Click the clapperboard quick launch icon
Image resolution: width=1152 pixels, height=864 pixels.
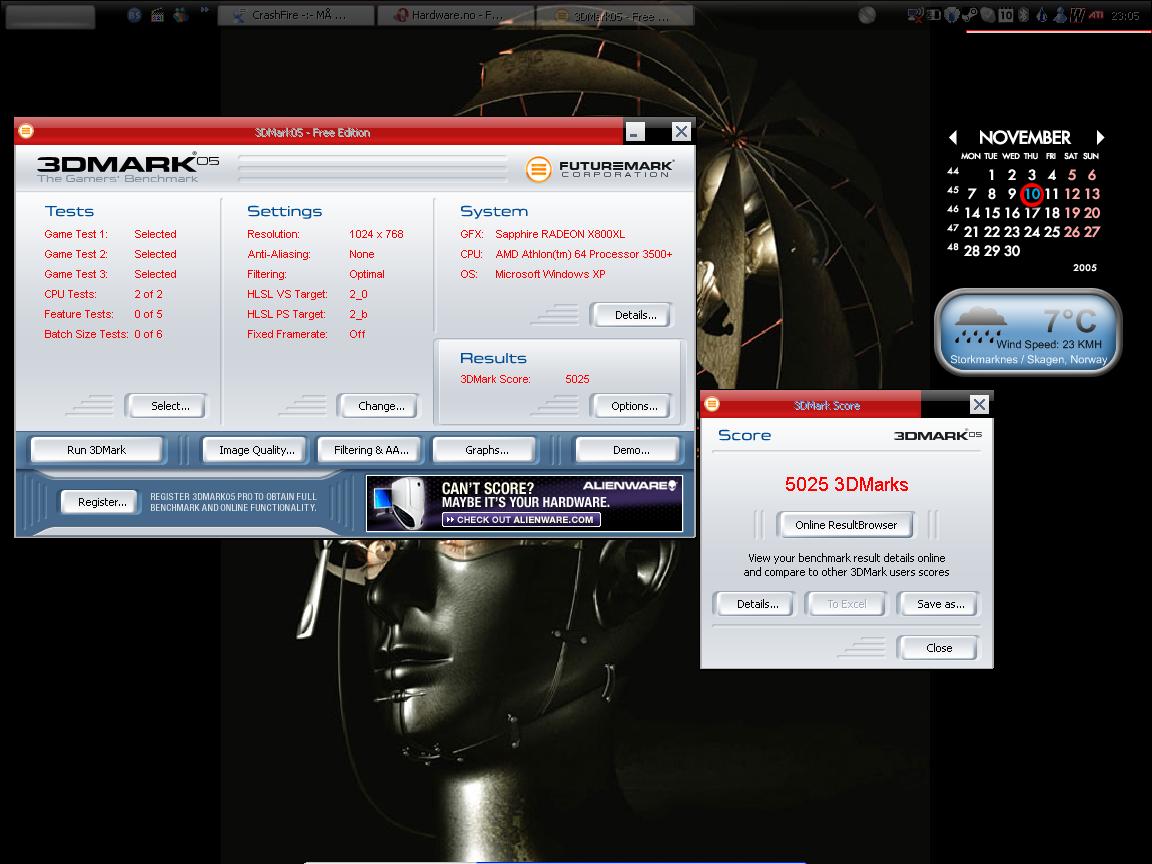pos(157,14)
